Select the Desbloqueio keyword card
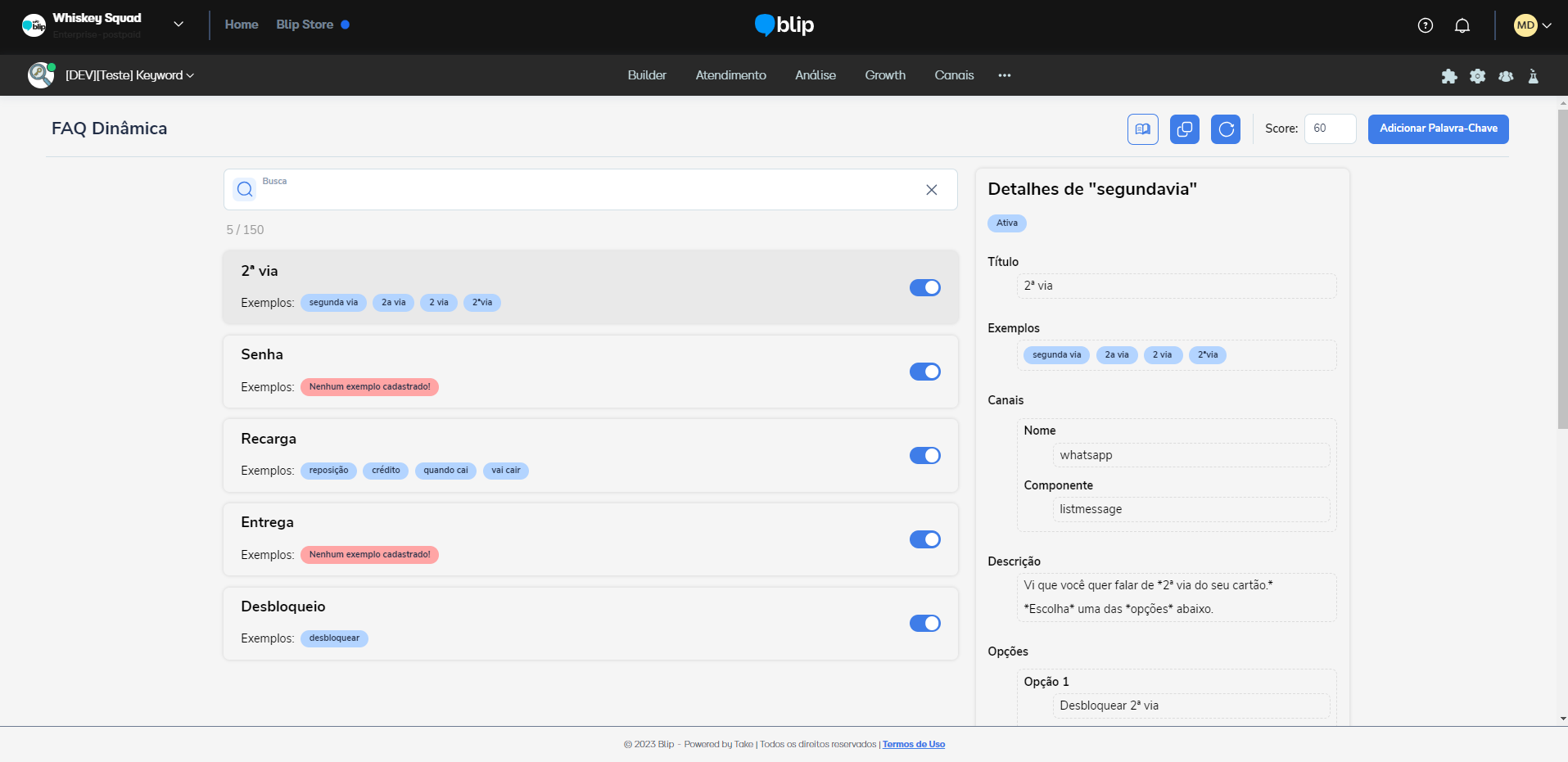1568x762 pixels. [x=590, y=623]
